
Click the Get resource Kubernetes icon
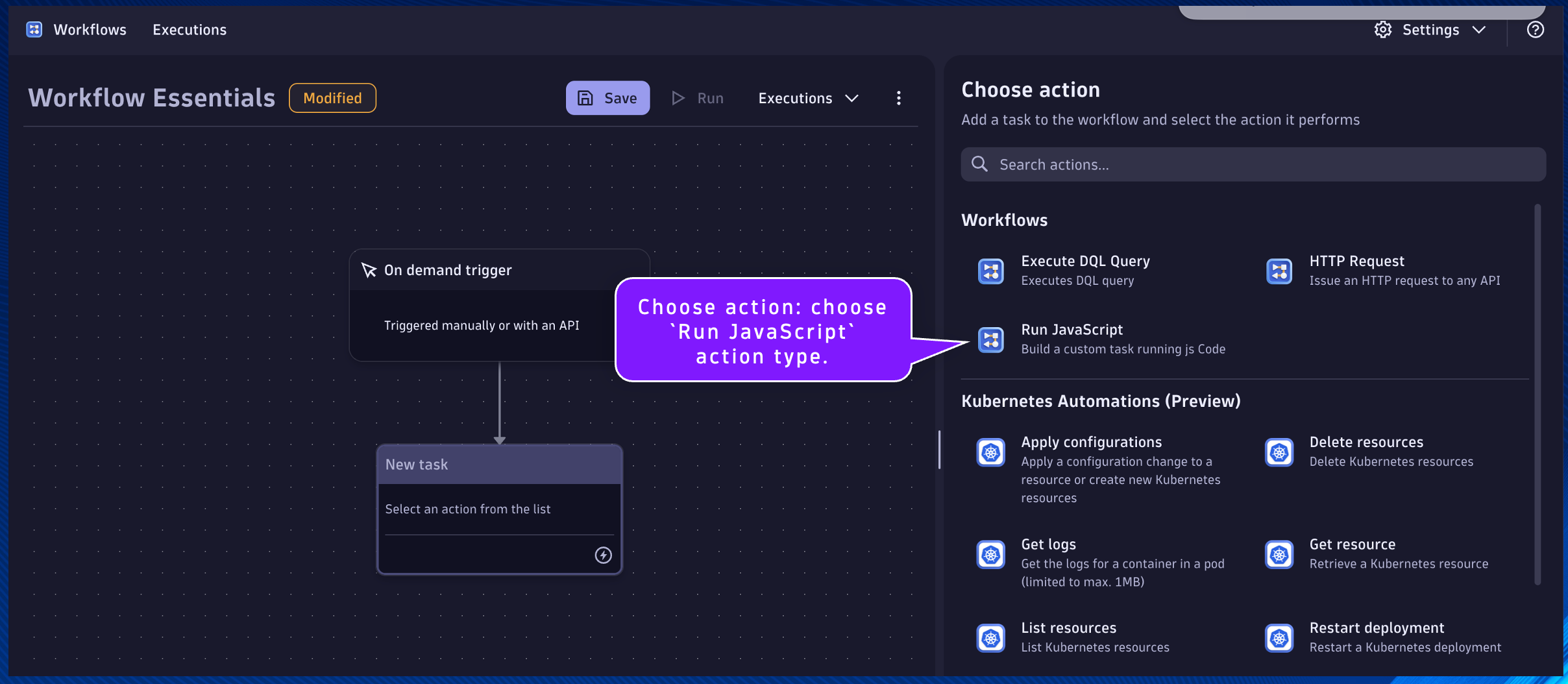click(x=1279, y=555)
